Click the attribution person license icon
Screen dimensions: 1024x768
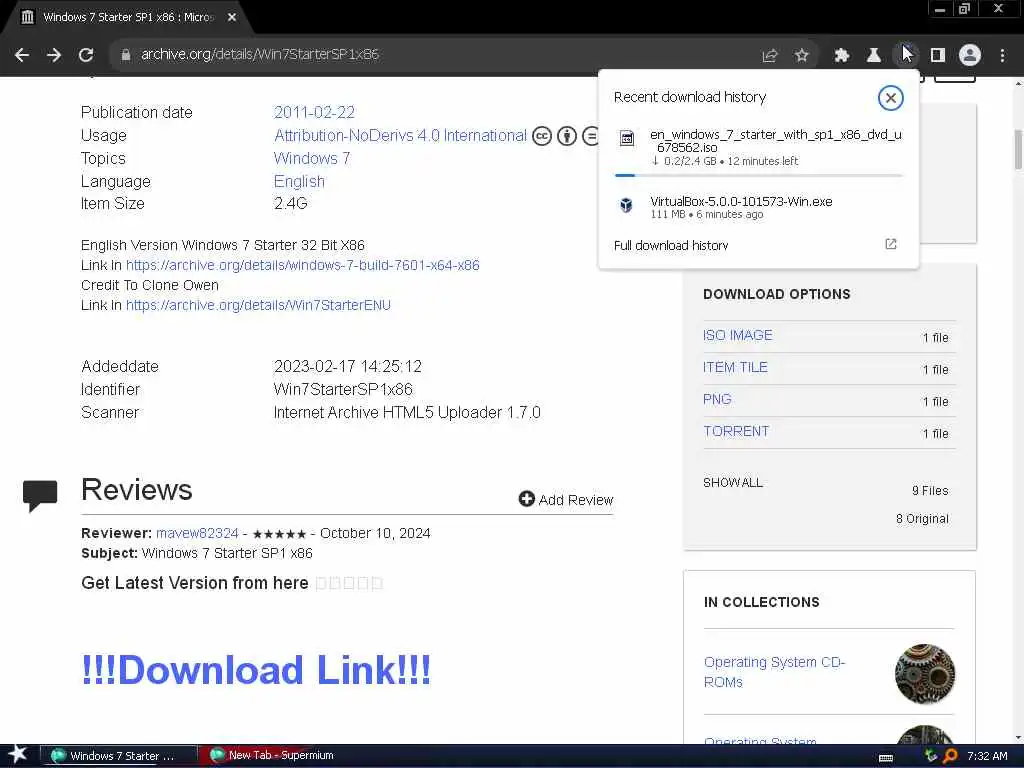coord(567,136)
